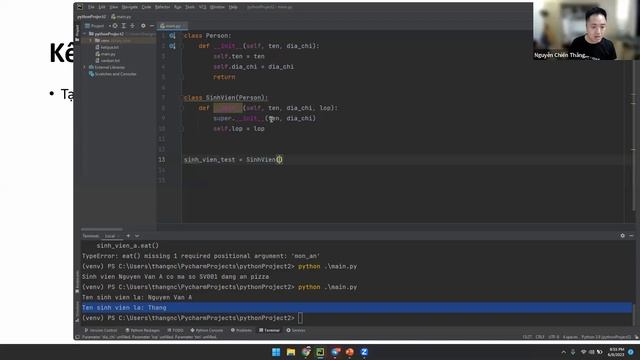
Task: Open the File menu
Action: tap(91, 7)
